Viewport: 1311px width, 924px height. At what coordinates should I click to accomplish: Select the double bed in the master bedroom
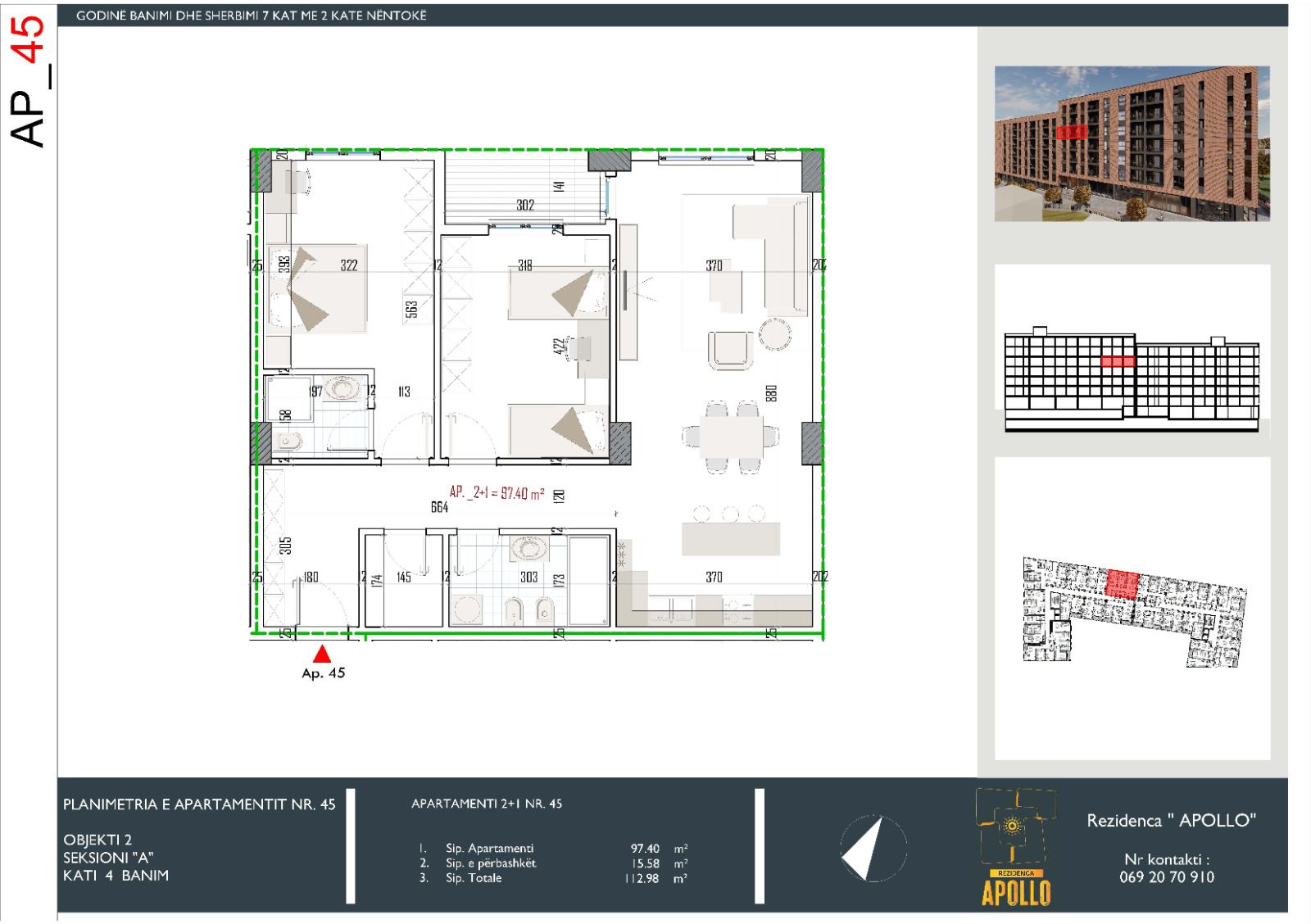coord(317,290)
